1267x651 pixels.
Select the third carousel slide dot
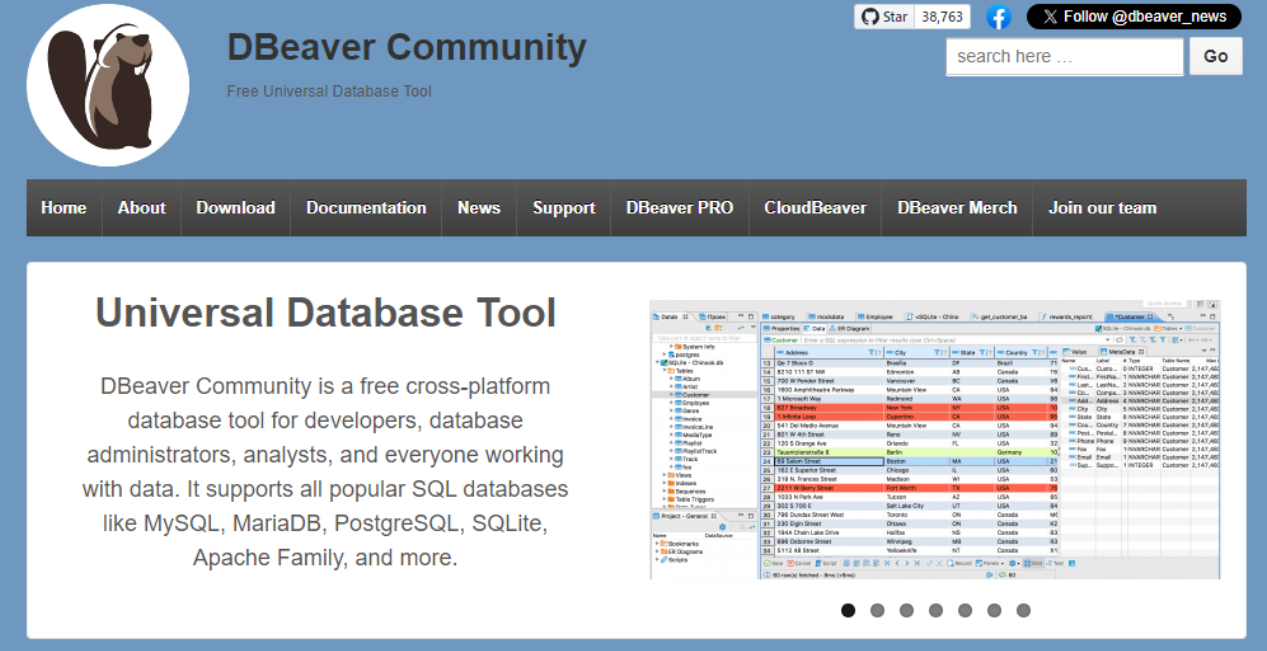pyautogui.click(x=906, y=610)
